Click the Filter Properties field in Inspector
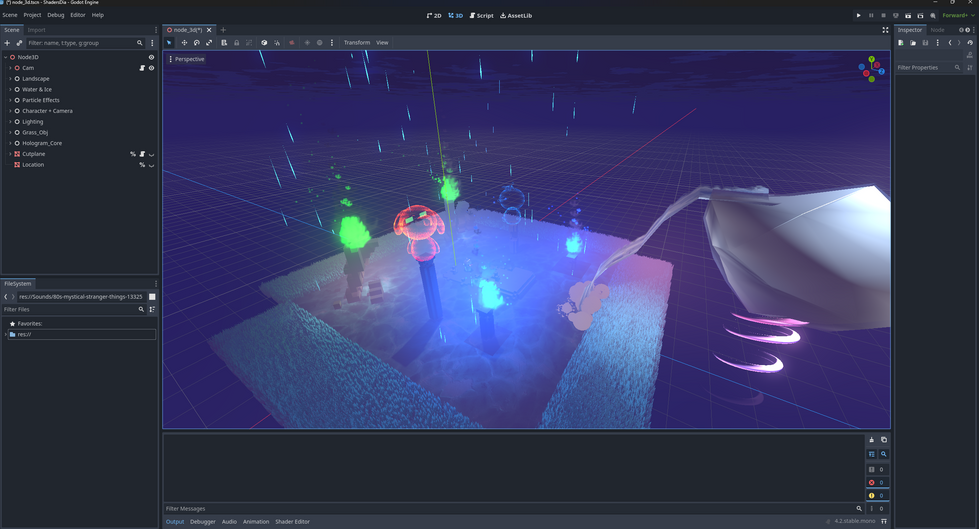 (928, 67)
